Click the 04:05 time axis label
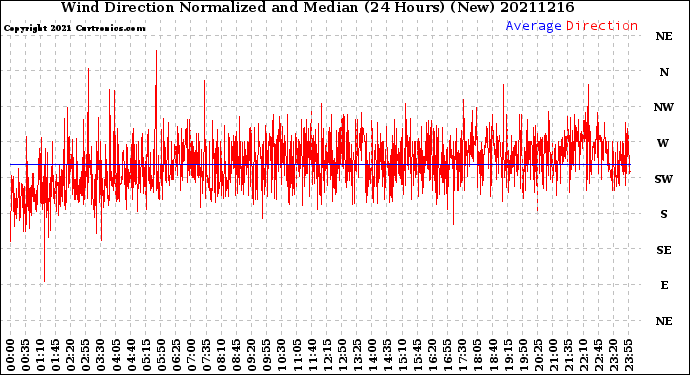This screenshot has width=690, height=375. 116,355
